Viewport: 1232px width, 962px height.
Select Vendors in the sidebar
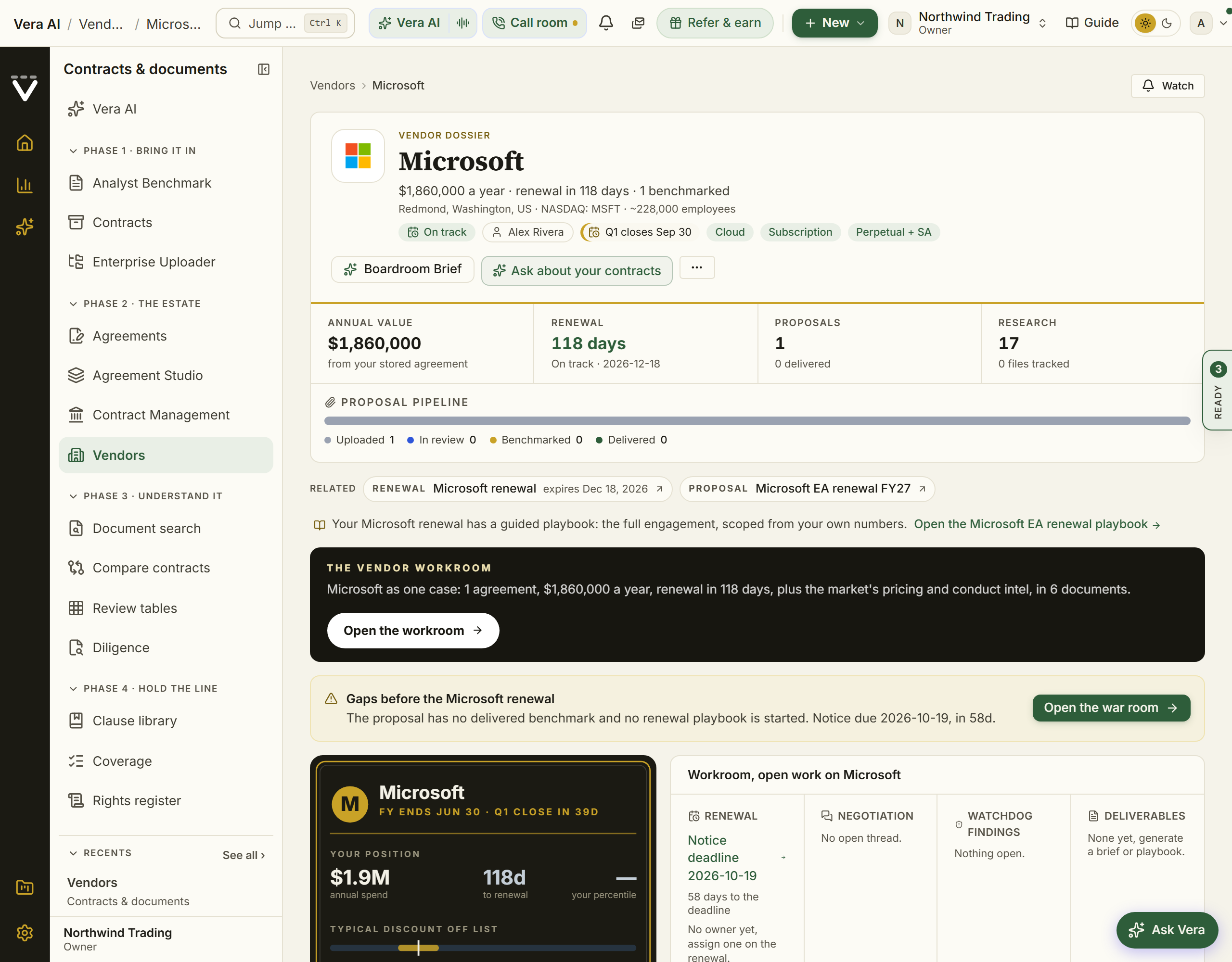pos(166,455)
